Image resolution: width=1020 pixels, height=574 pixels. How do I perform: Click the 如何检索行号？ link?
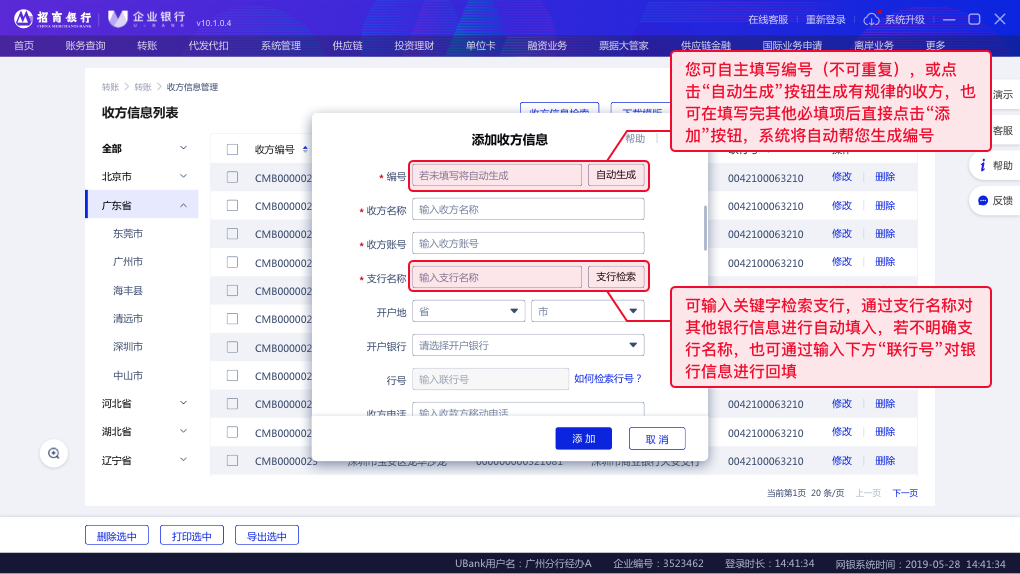click(x=608, y=379)
